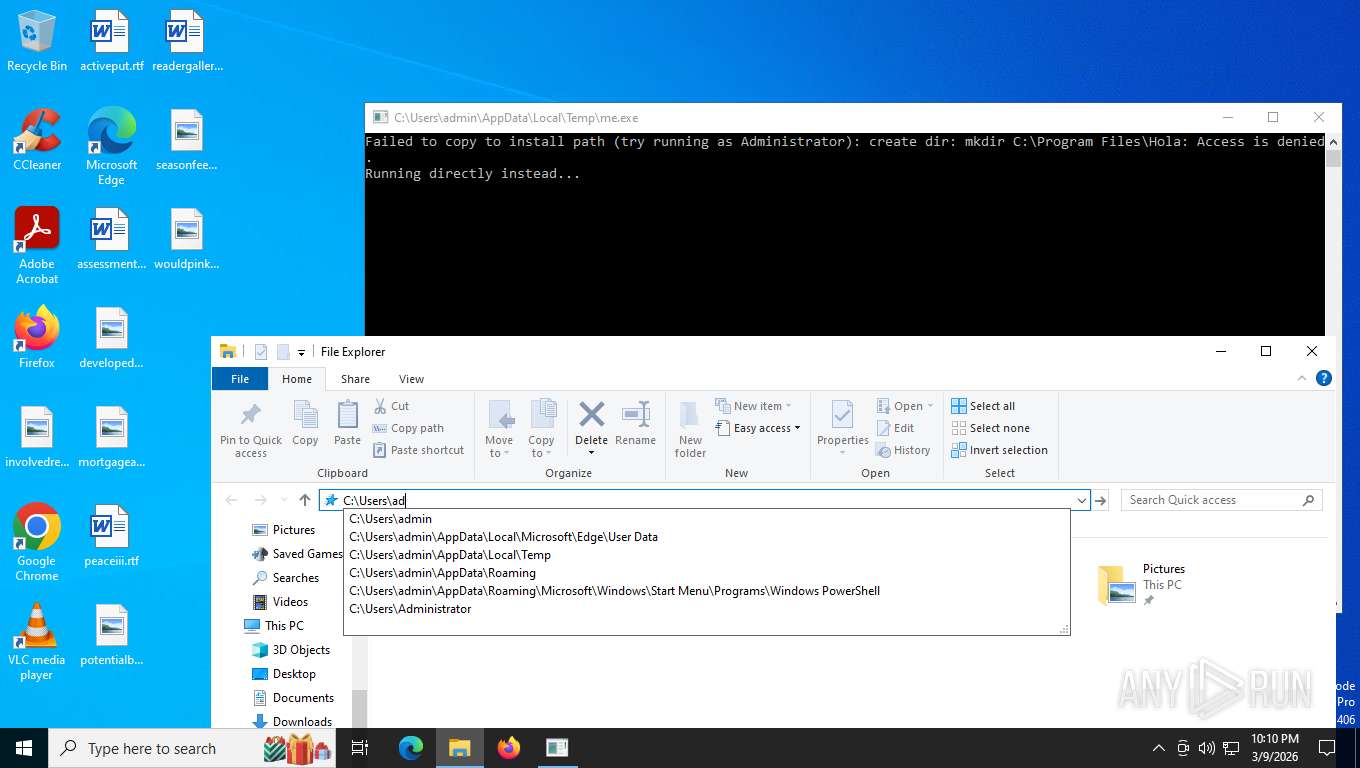
Task: Select This PC in navigation pane
Action: point(274,626)
